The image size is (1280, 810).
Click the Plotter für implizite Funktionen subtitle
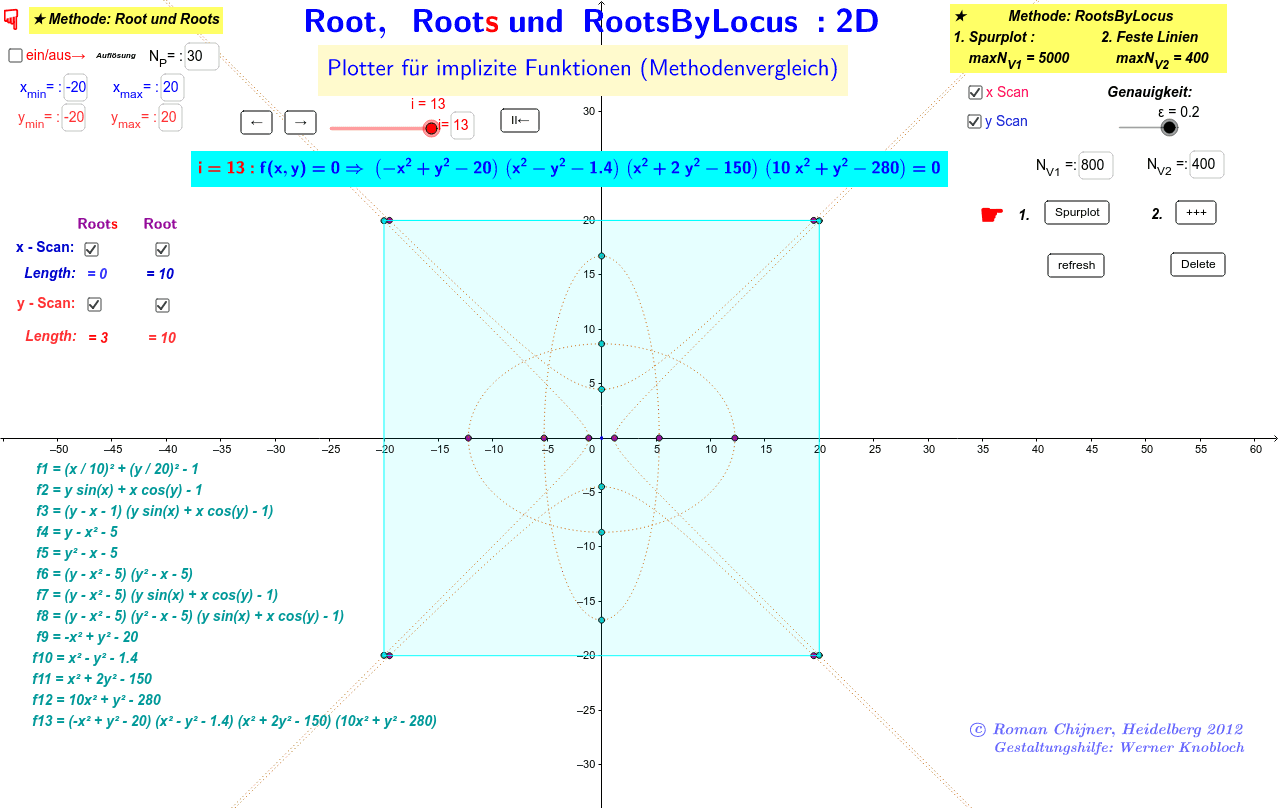pyautogui.click(x=583, y=69)
